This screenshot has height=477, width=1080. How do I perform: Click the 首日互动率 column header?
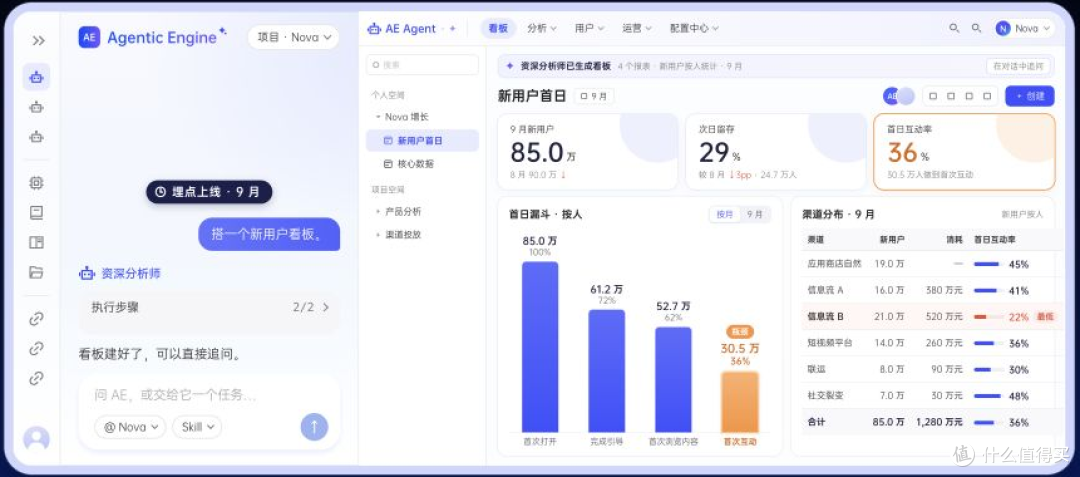995,240
